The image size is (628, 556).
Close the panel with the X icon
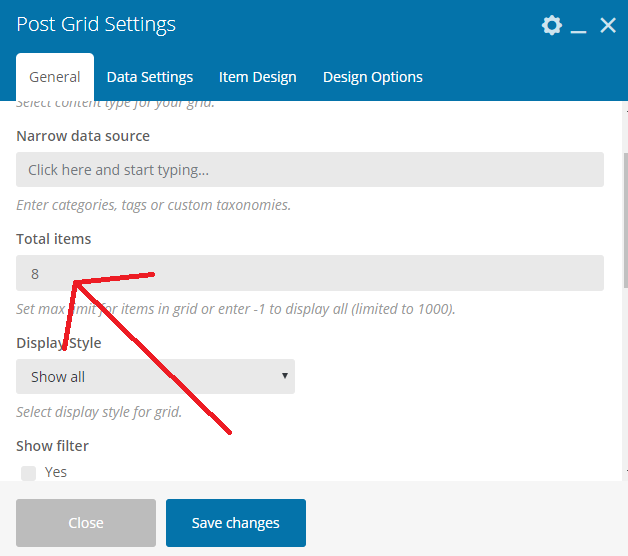click(608, 25)
